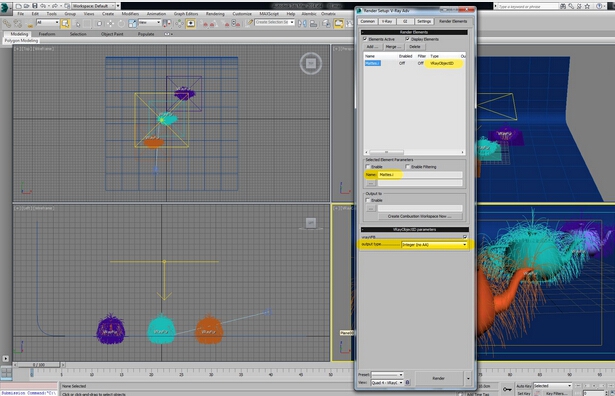Check the Enable Filtering checkbox

pos(408,167)
